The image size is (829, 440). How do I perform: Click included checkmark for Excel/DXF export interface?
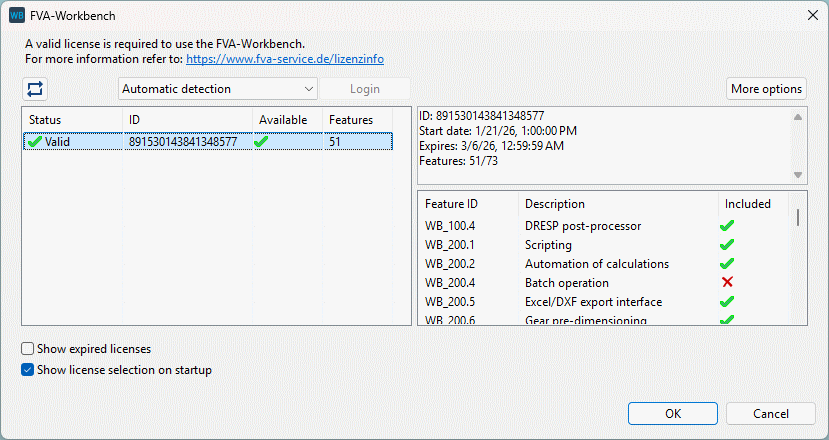pos(727,302)
